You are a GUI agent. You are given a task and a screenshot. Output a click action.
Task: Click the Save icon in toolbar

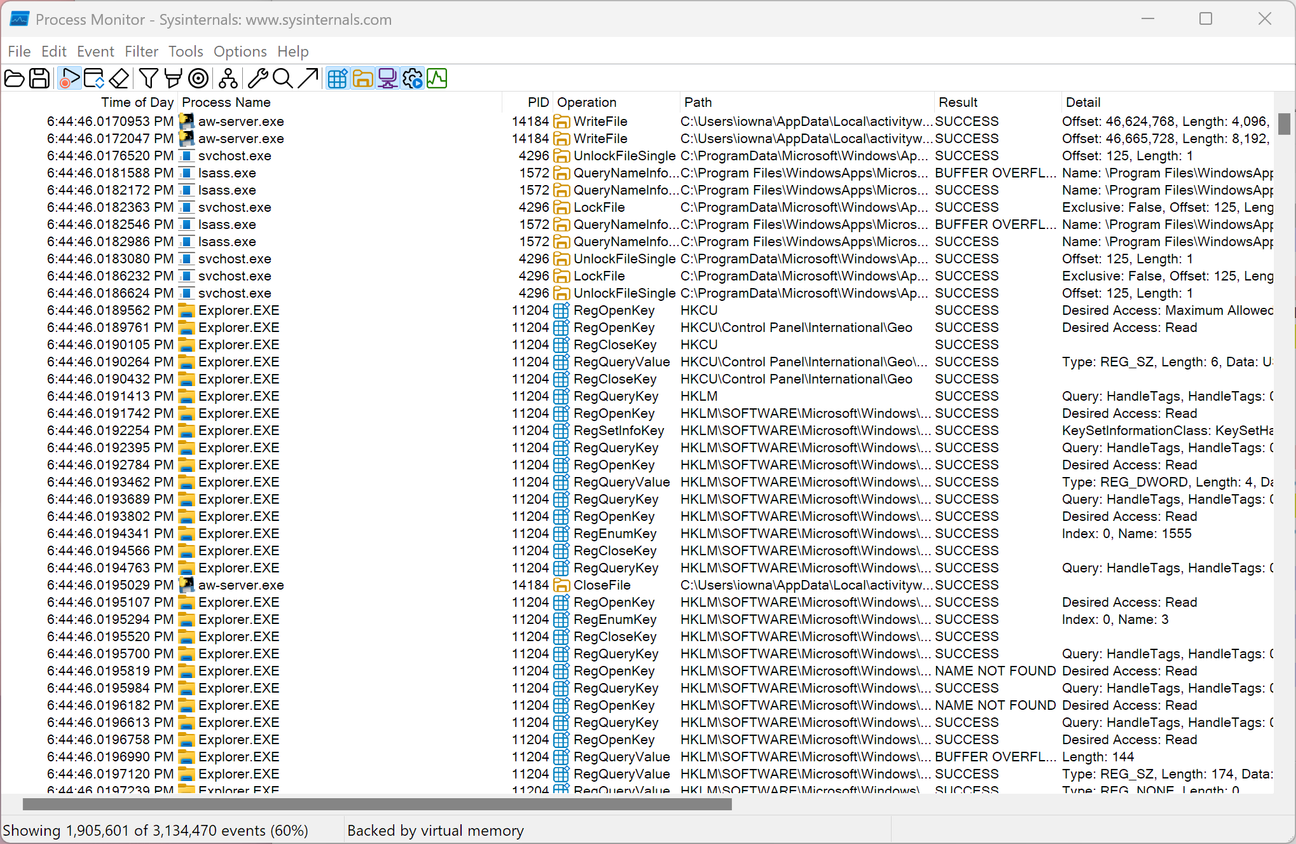click(39, 78)
